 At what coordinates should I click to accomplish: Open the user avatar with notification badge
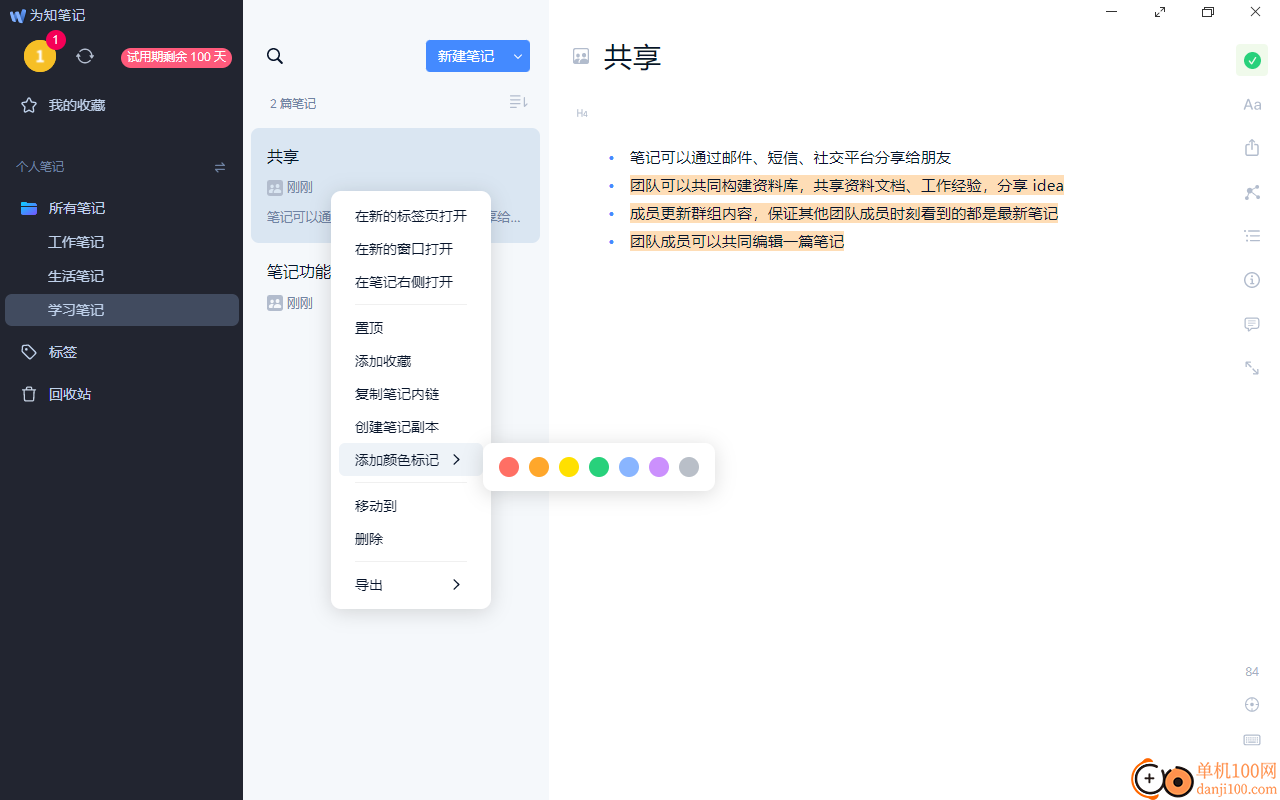click(40, 56)
